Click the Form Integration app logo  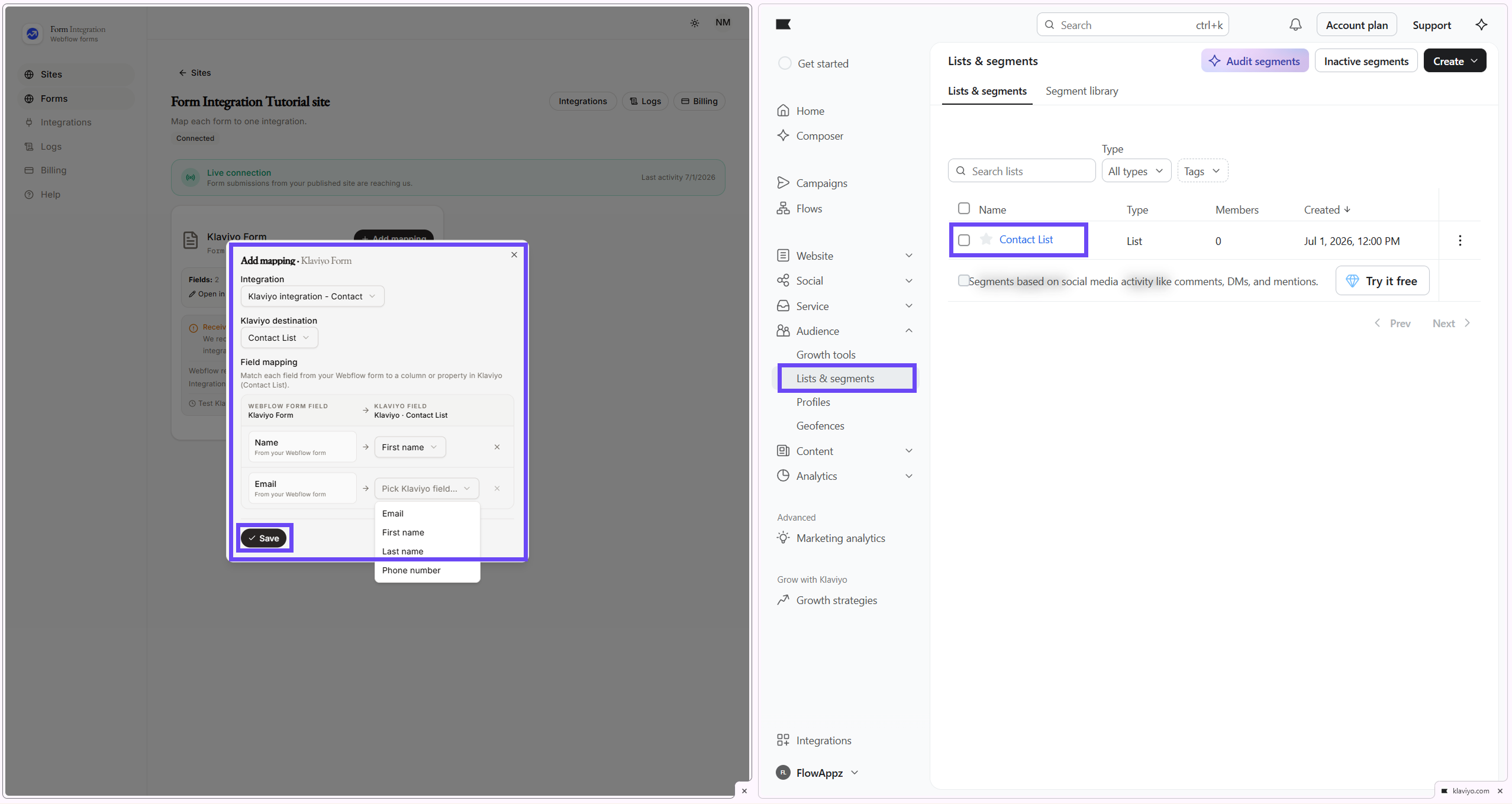point(33,34)
